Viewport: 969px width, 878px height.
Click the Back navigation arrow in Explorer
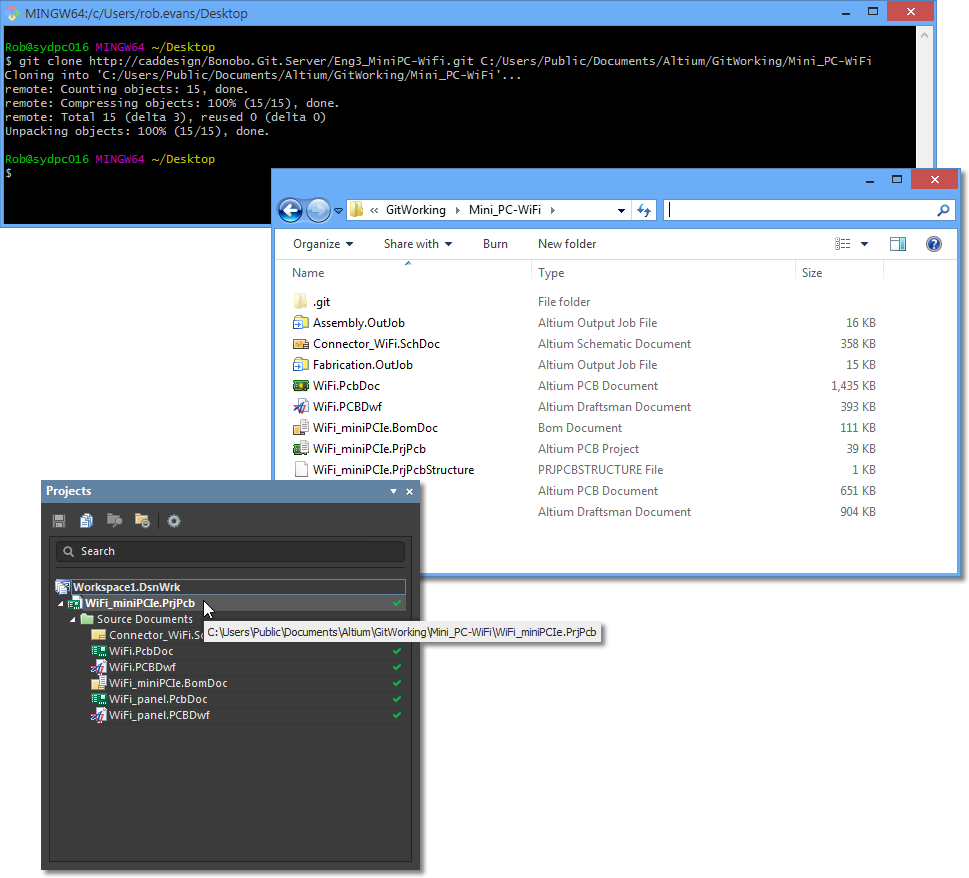(290, 210)
